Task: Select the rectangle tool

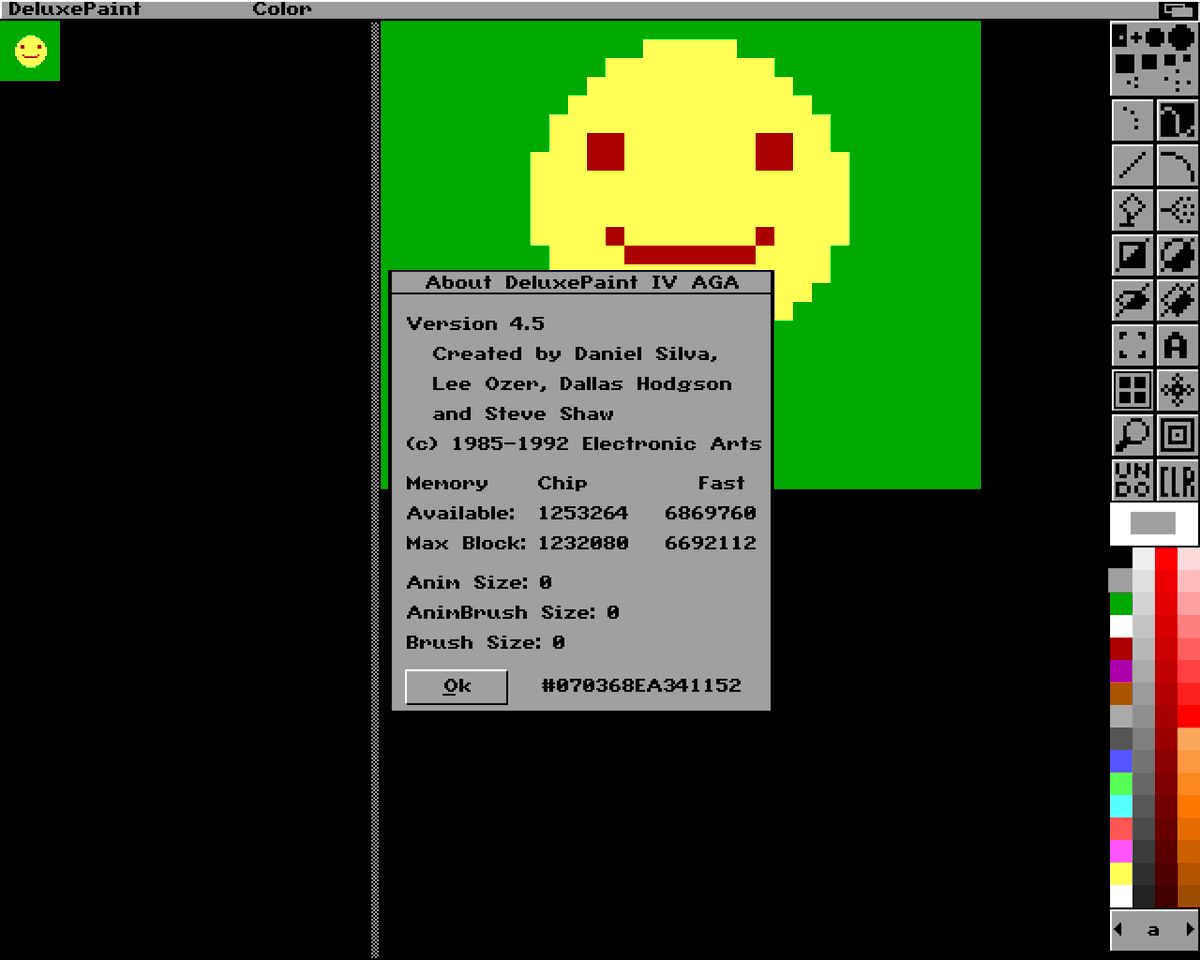Action: pos(1132,255)
